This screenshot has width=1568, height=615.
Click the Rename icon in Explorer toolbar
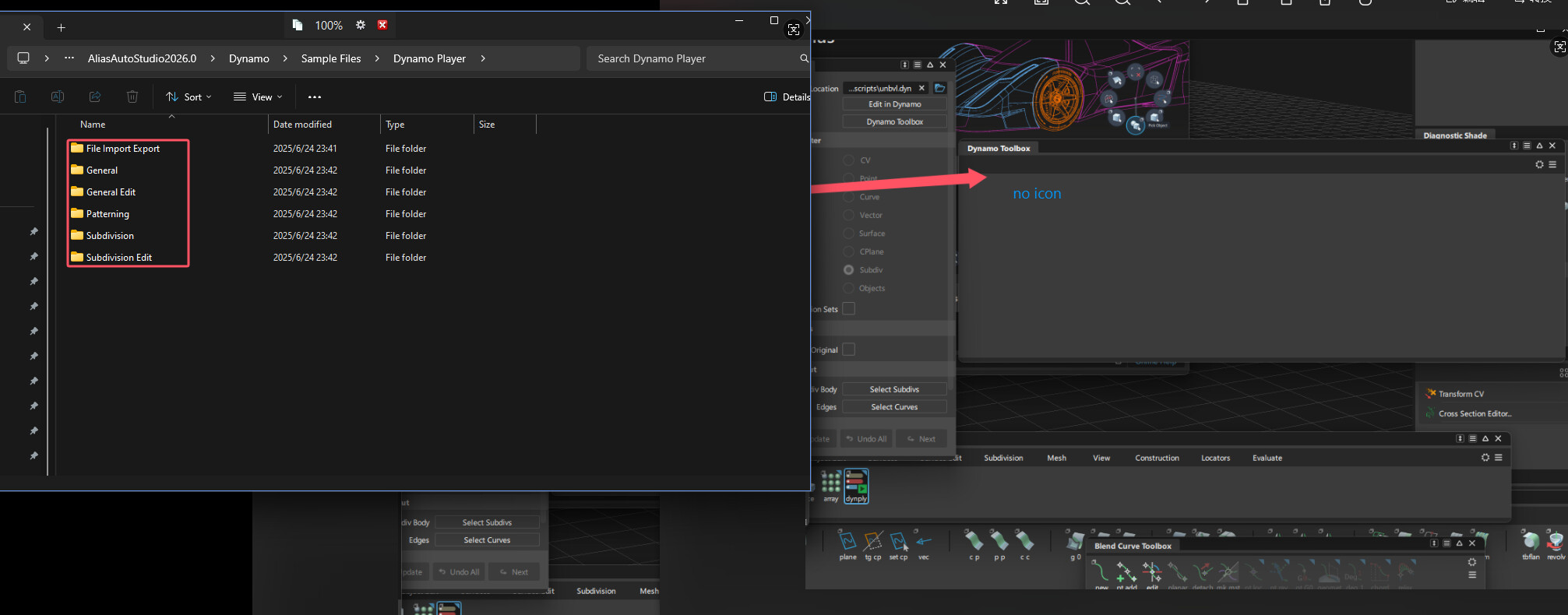[58, 97]
